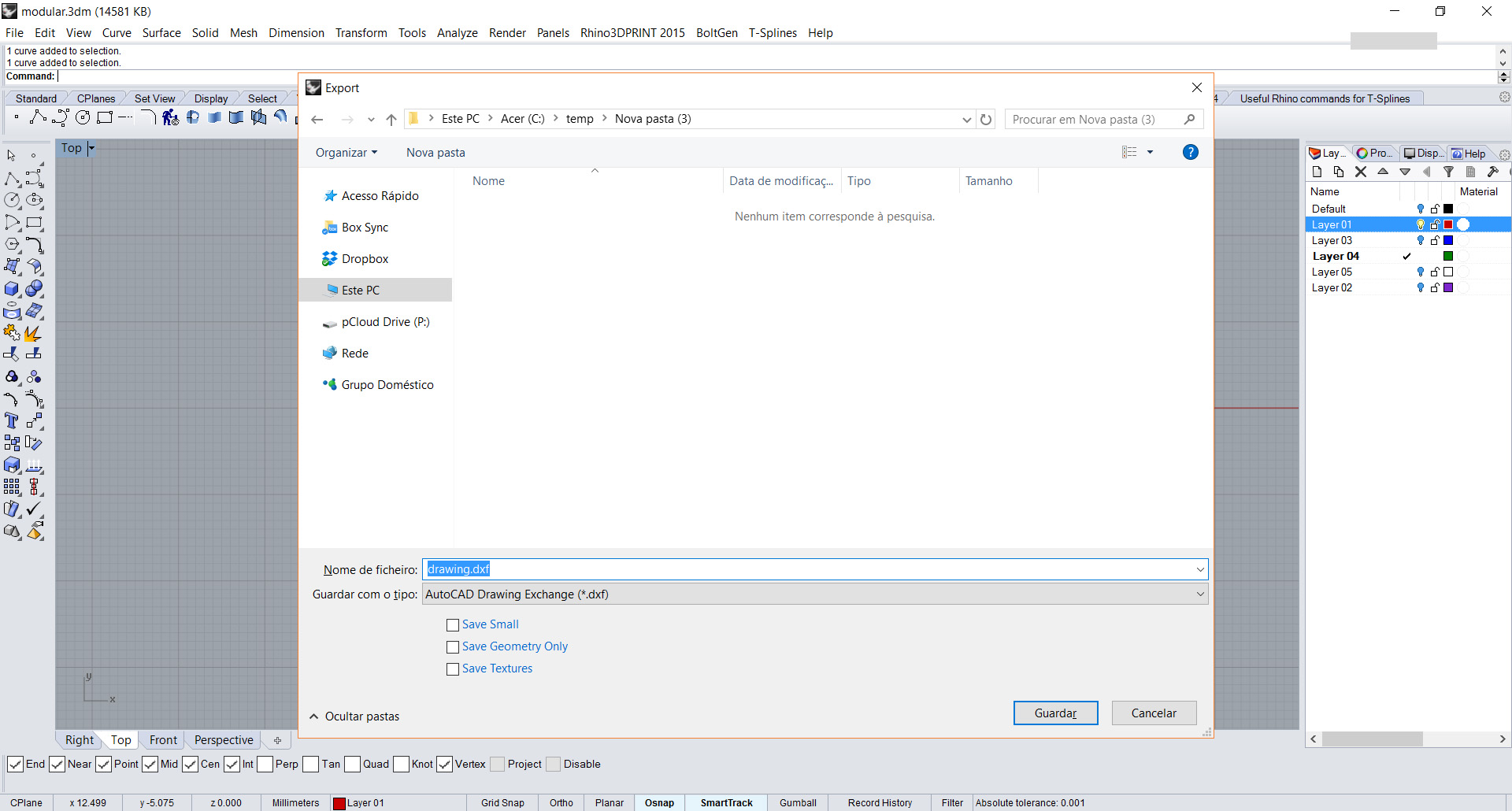Go up one folder level in Export dialog
Screen dimensions: 1512x811
click(391, 119)
